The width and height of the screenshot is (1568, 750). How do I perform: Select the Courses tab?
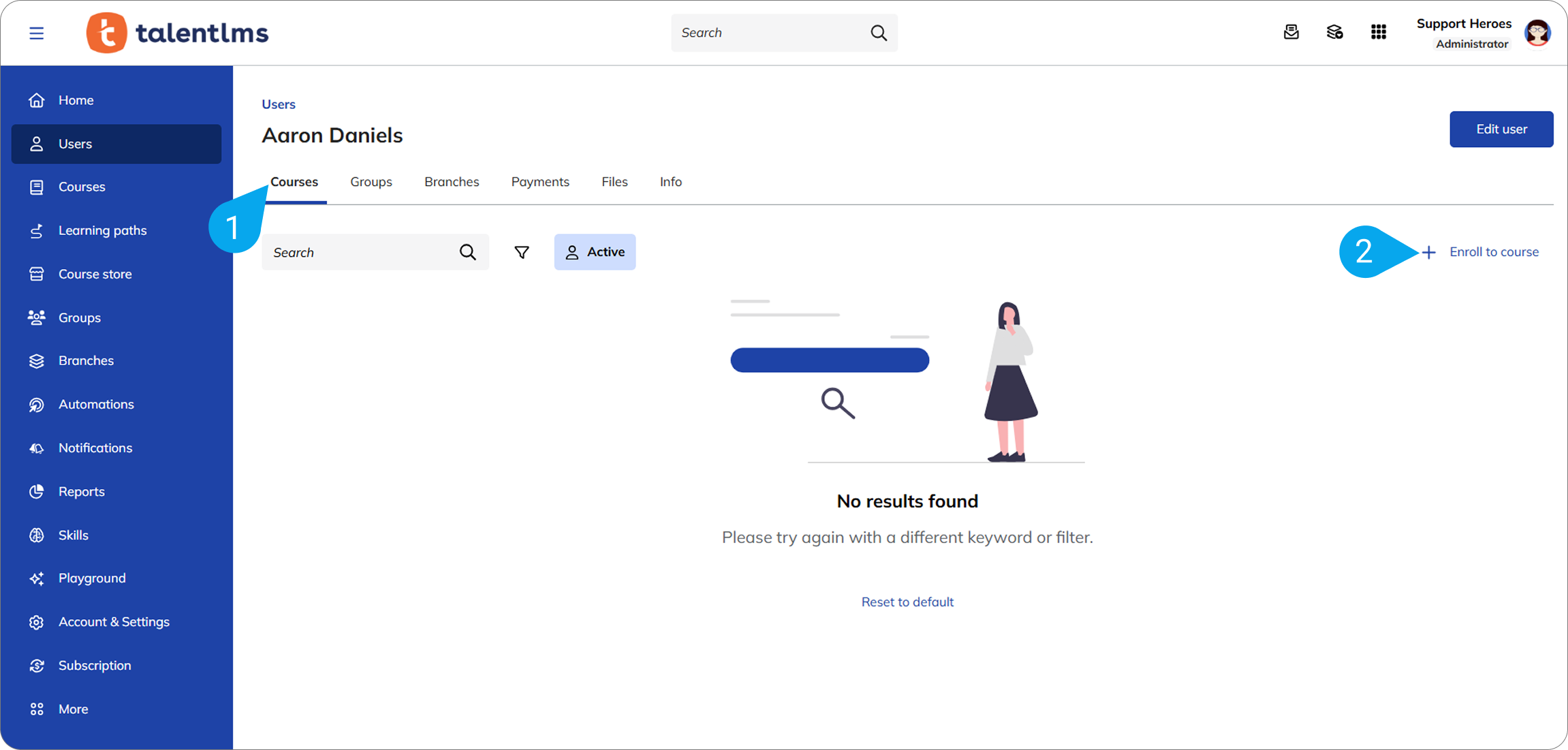[294, 182]
